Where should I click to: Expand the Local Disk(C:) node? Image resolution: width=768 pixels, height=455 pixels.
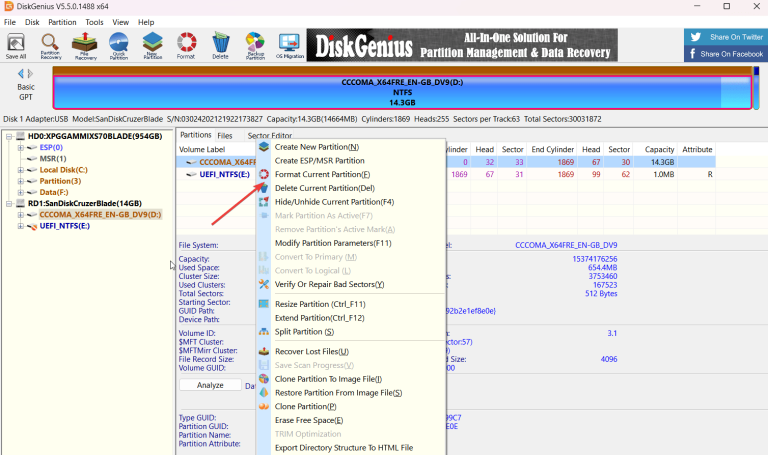pos(21,170)
